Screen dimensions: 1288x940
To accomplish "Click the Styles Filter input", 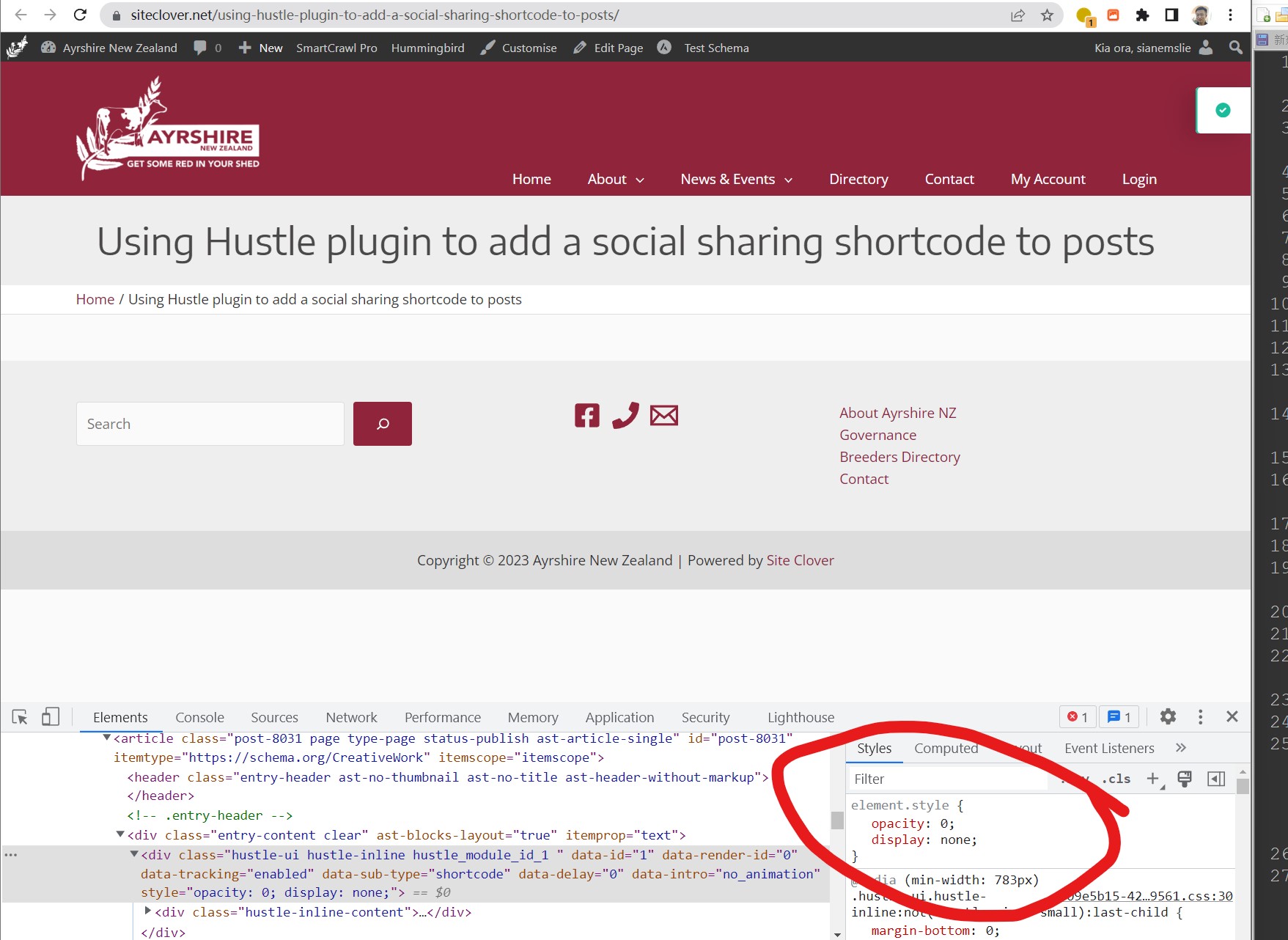I will pyautogui.click(x=949, y=779).
